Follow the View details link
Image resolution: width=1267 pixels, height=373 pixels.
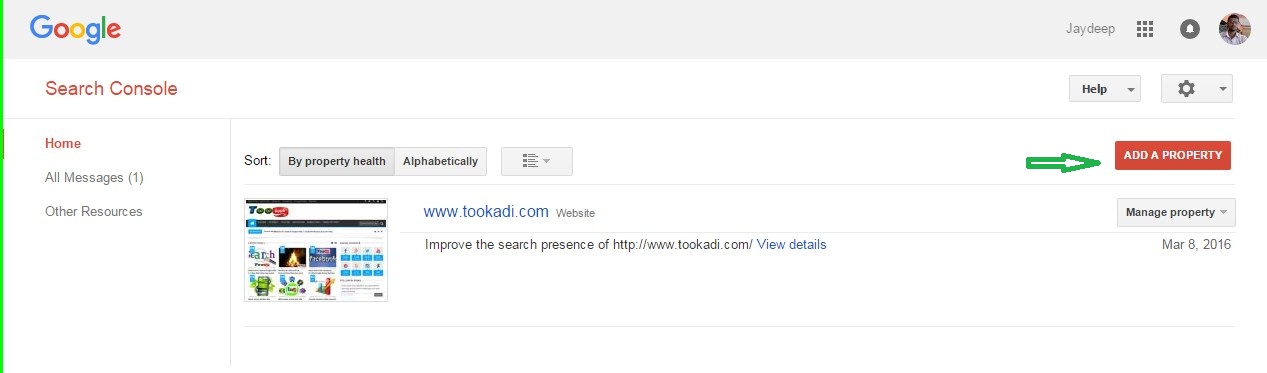coord(792,244)
